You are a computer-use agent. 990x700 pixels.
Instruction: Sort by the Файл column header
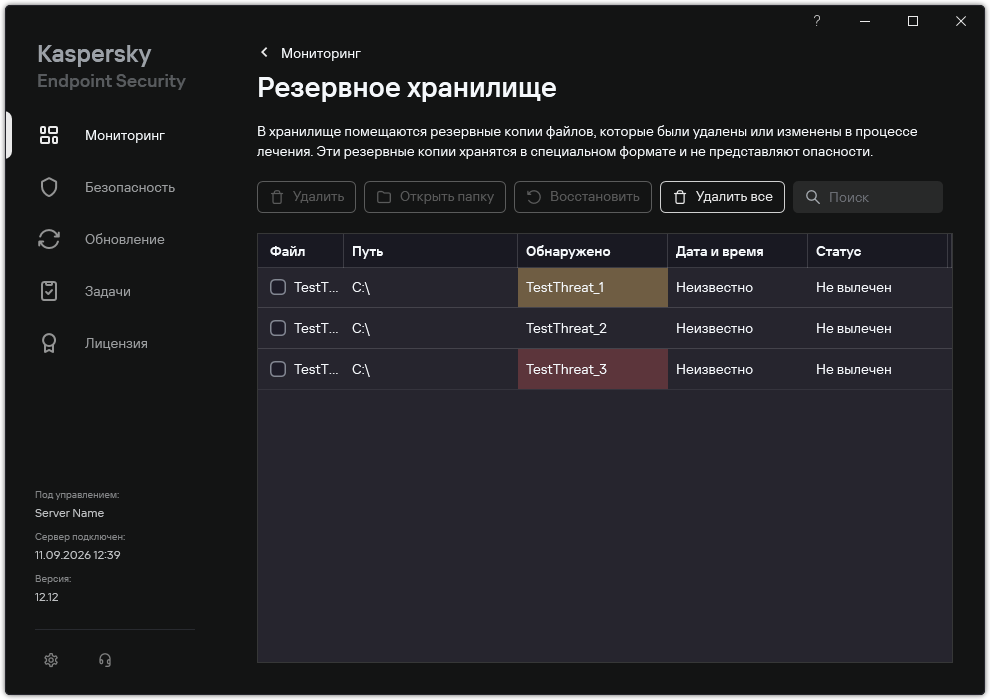point(301,251)
